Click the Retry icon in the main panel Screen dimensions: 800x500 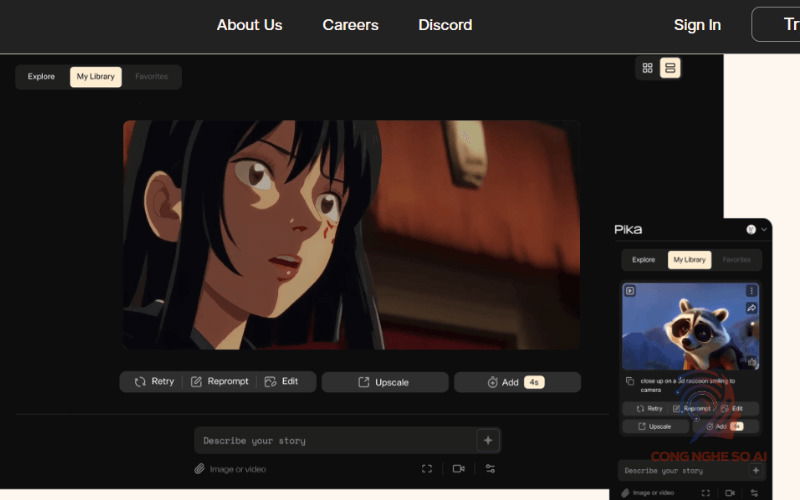pos(140,382)
